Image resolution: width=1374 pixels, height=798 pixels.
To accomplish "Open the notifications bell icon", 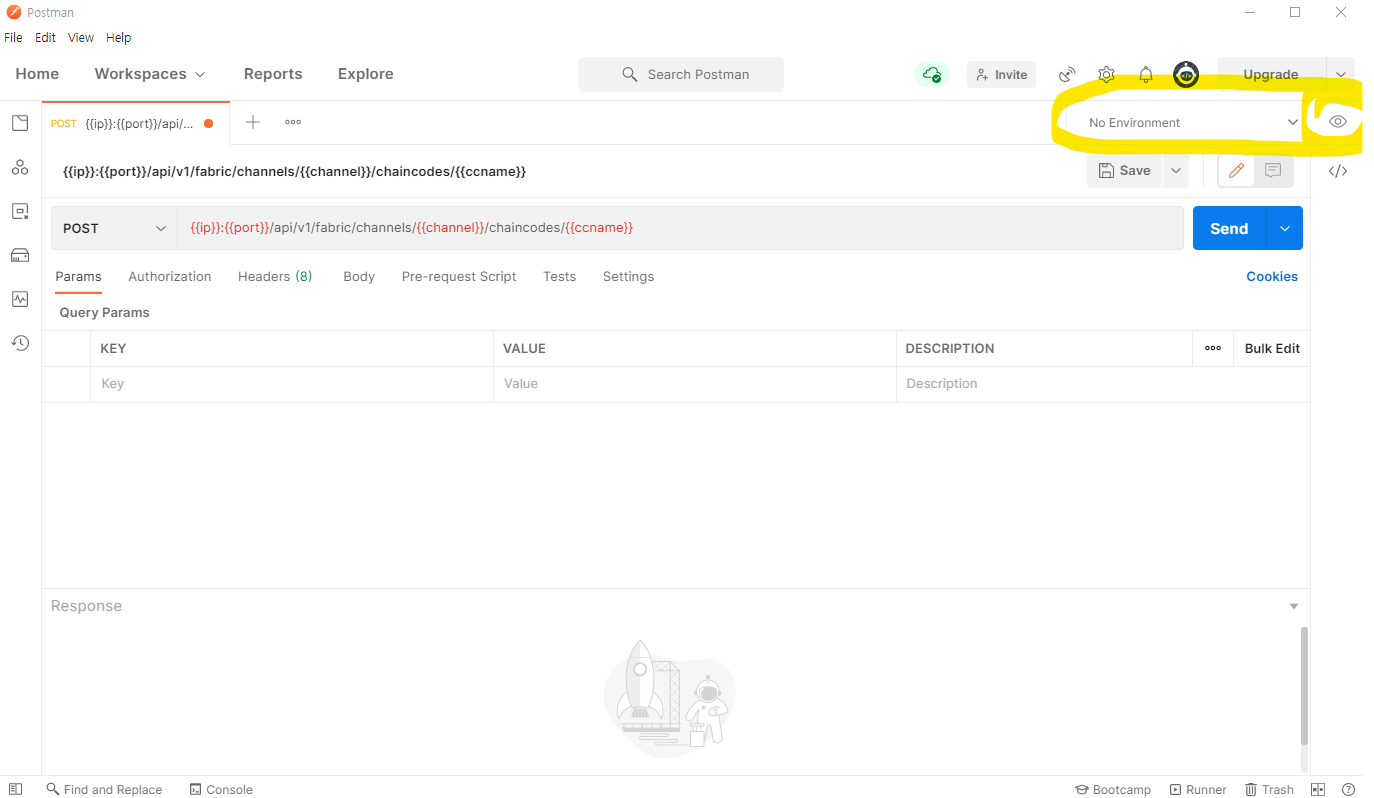I will [1146, 74].
